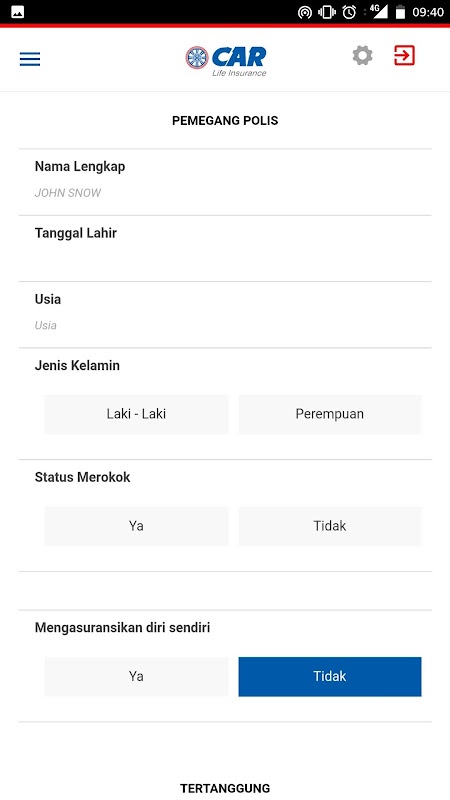Choose Ya for Status Merokok
Image resolution: width=450 pixels, height=800 pixels.
(136, 526)
